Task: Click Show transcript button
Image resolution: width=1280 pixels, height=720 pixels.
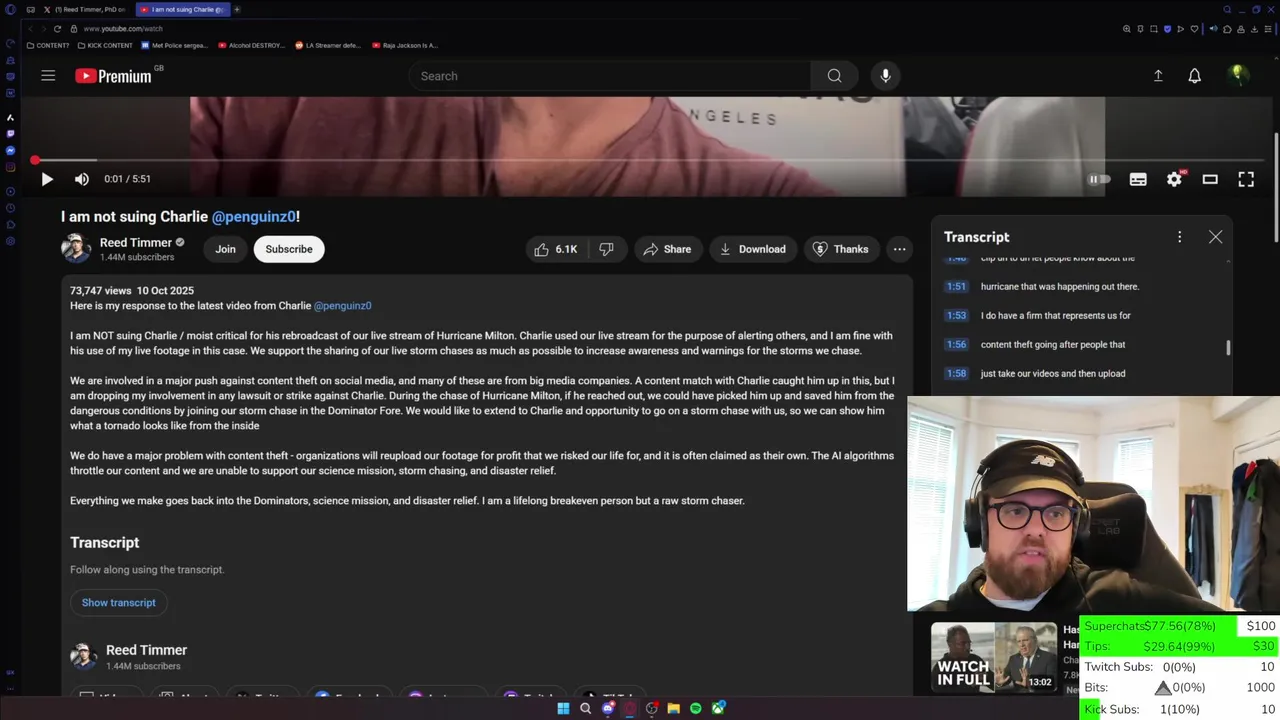Action: click(x=118, y=602)
